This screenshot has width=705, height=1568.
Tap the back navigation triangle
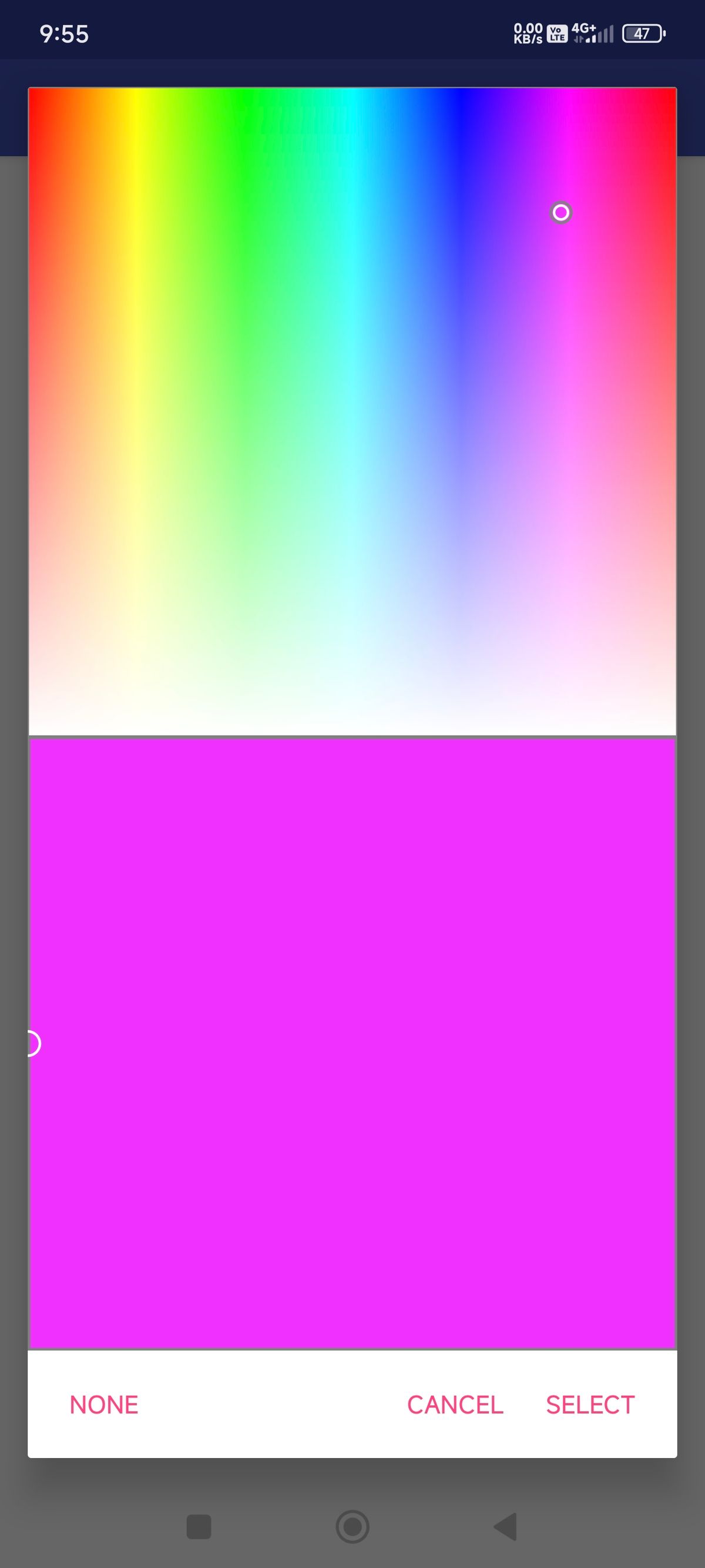(505, 1527)
